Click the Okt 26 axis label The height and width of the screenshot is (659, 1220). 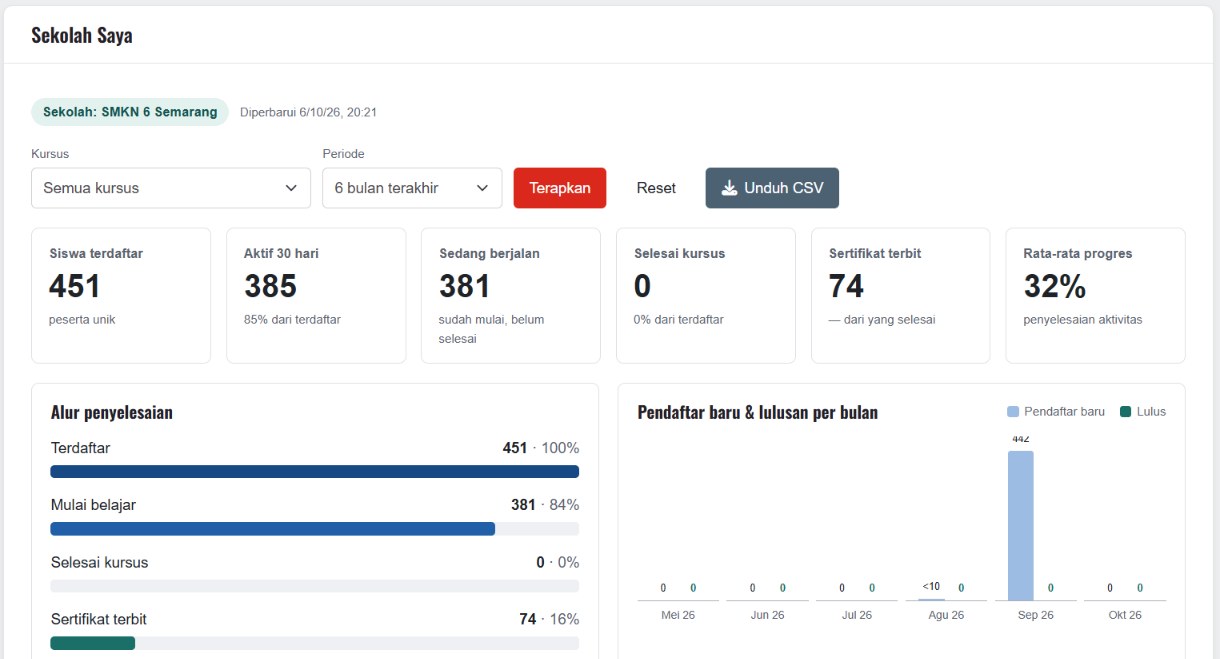coord(1125,615)
